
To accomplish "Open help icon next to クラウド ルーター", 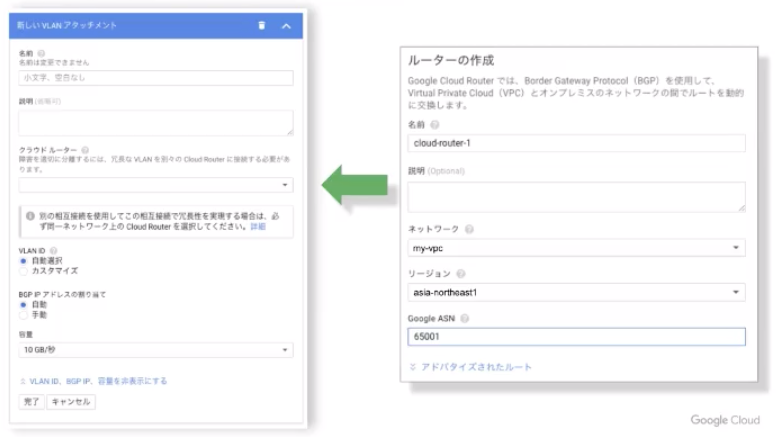I will click(85, 150).
